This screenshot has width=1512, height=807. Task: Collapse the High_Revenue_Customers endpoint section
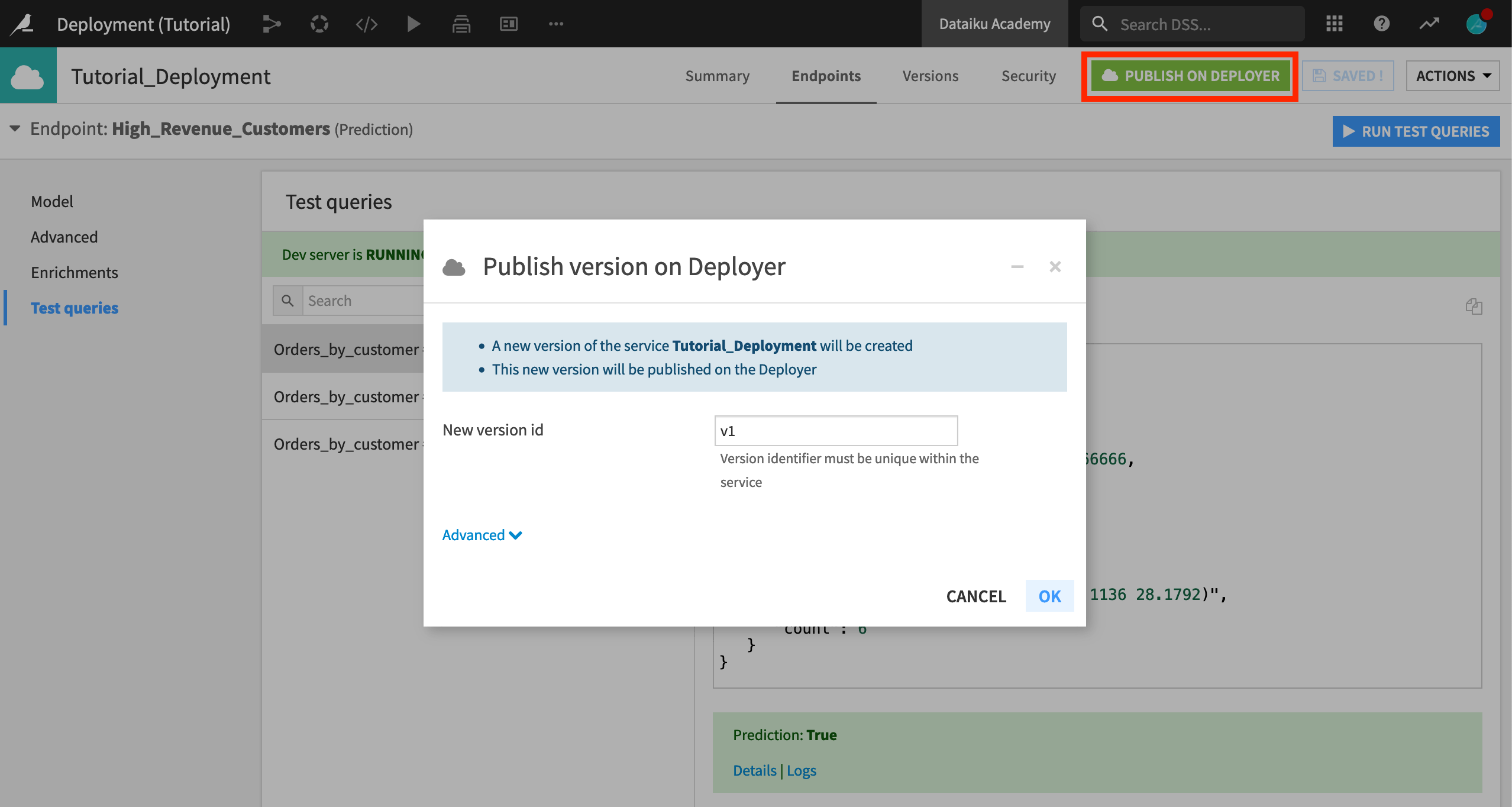coord(15,128)
